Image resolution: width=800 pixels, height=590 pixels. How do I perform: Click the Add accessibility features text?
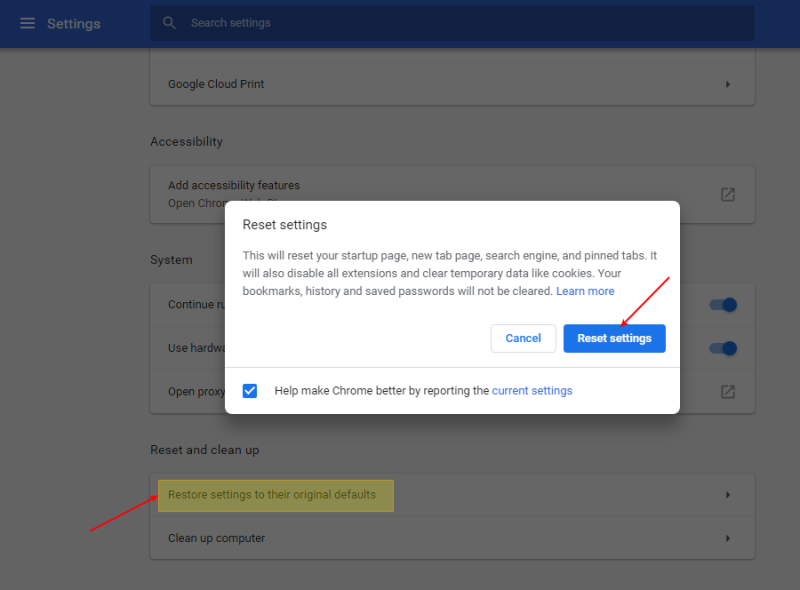234,185
